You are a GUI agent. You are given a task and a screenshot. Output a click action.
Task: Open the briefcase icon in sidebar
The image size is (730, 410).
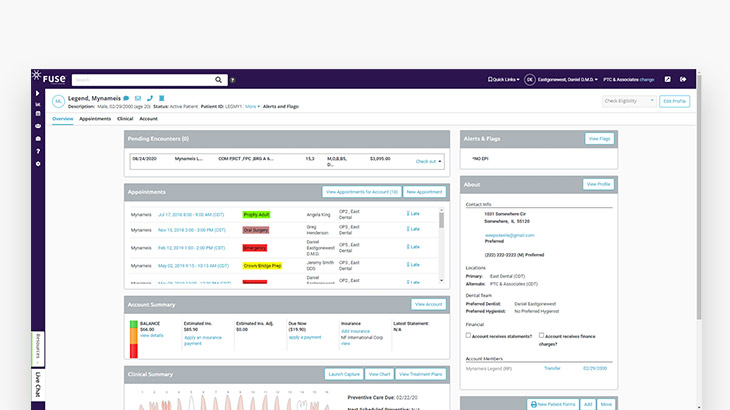point(38,139)
